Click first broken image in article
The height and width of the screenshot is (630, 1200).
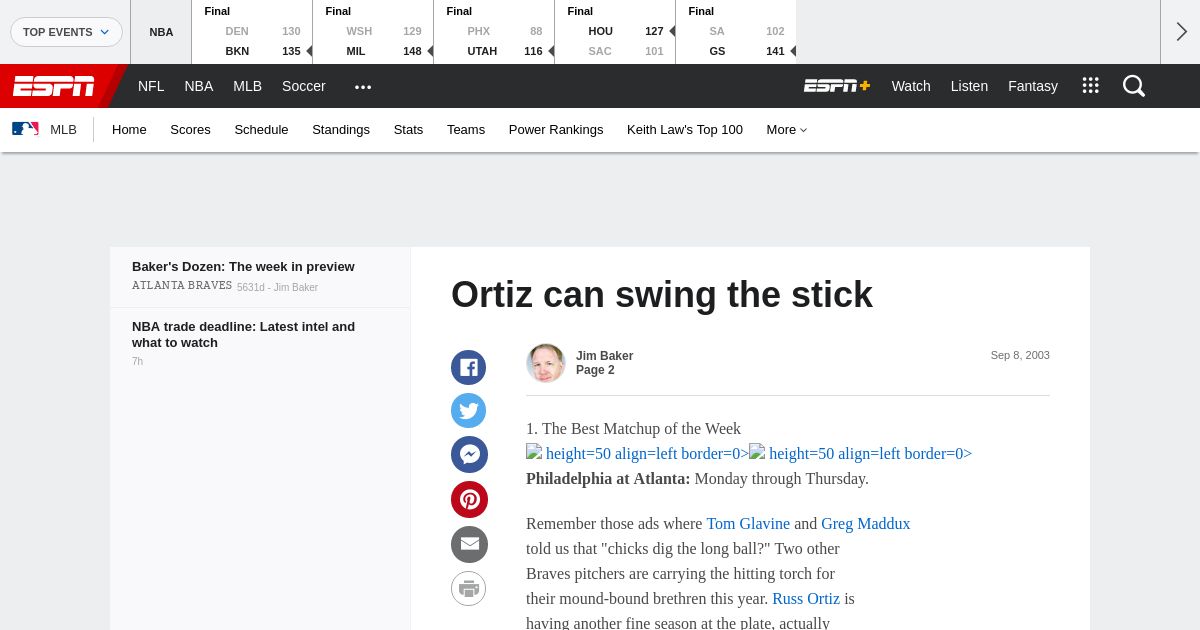click(x=534, y=452)
